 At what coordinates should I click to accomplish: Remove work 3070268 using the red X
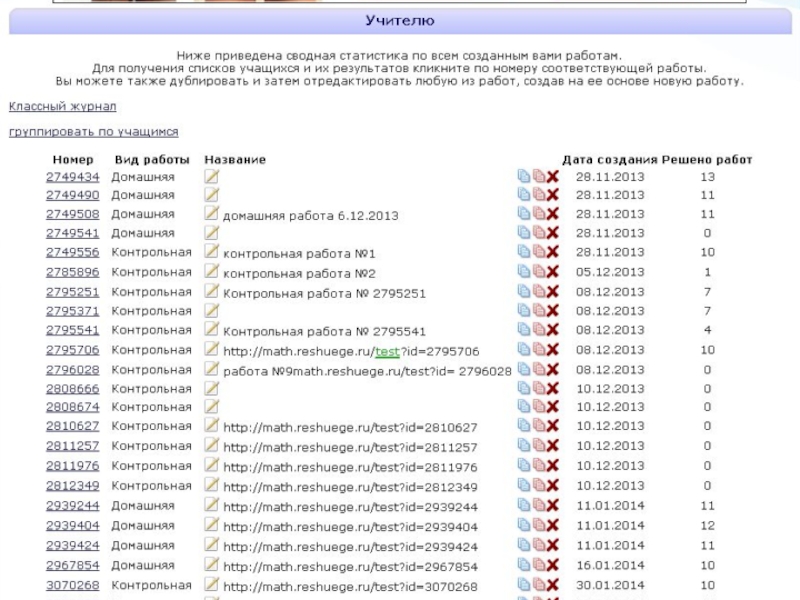coord(552,586)
